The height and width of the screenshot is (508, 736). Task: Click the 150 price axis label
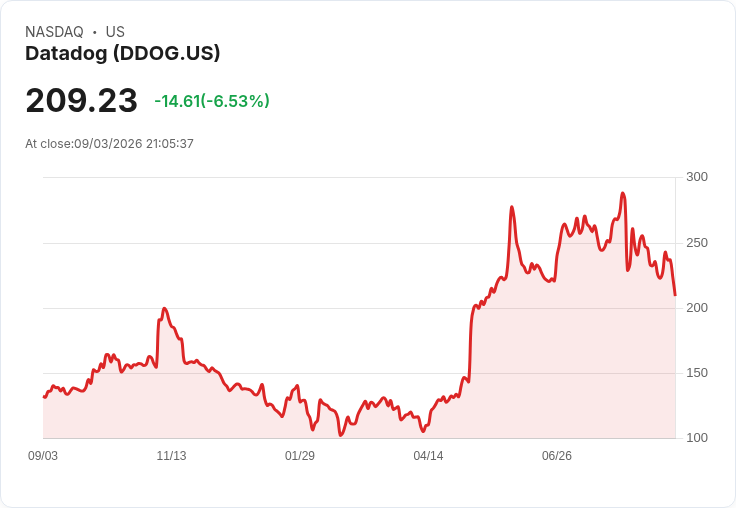(x=697, y=373)
